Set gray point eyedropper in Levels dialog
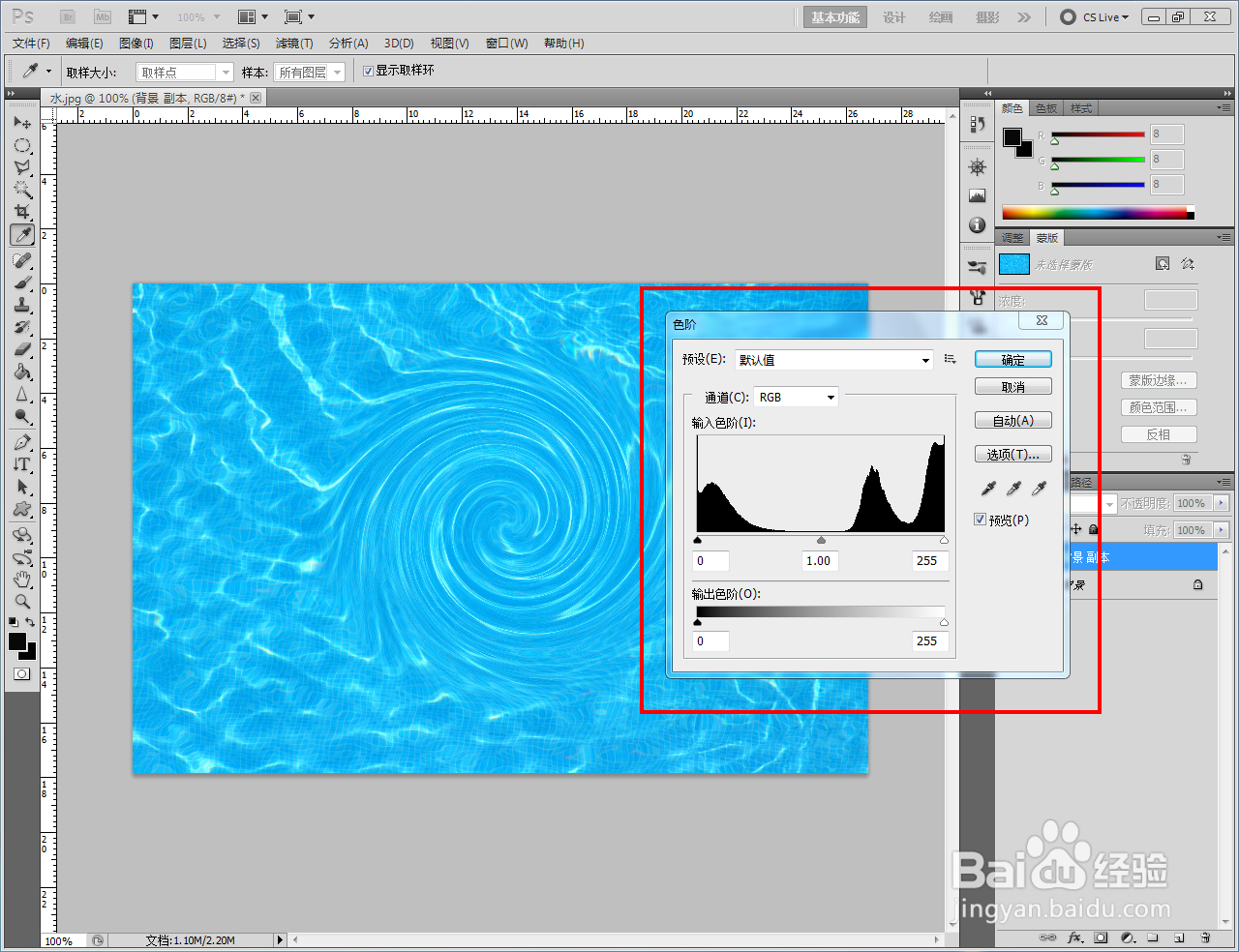The height and width of the screenshot is (952, 1239). pyautogui.click(x=1013, y=489)
